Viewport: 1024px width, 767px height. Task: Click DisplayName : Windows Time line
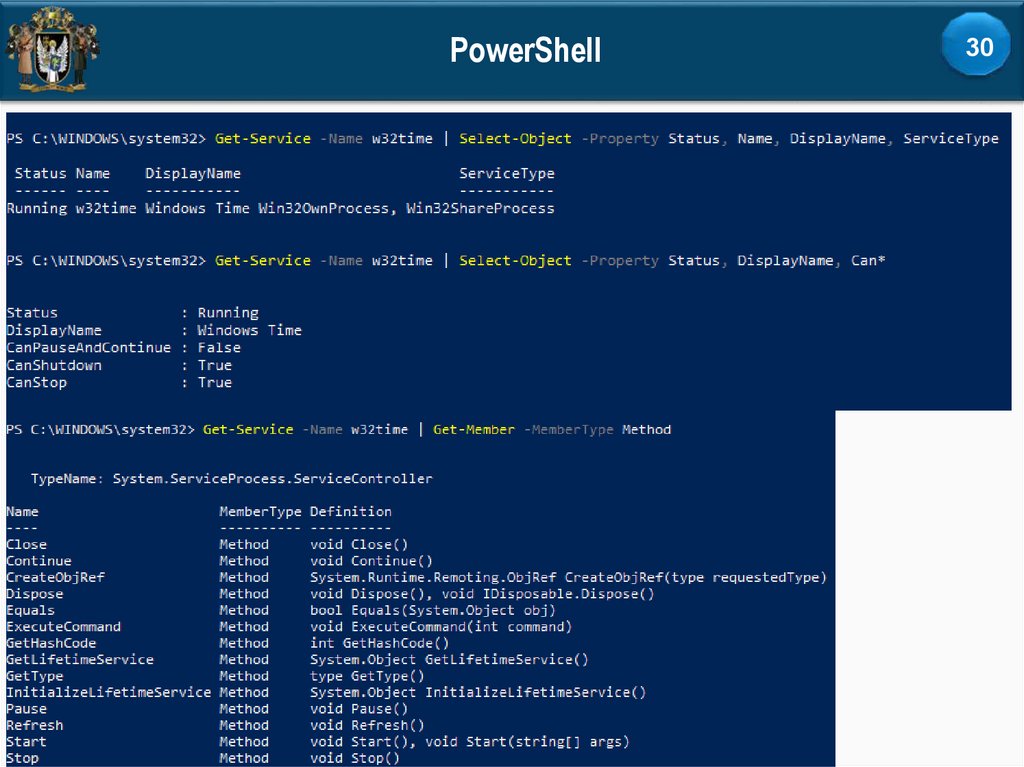(154, 331)
